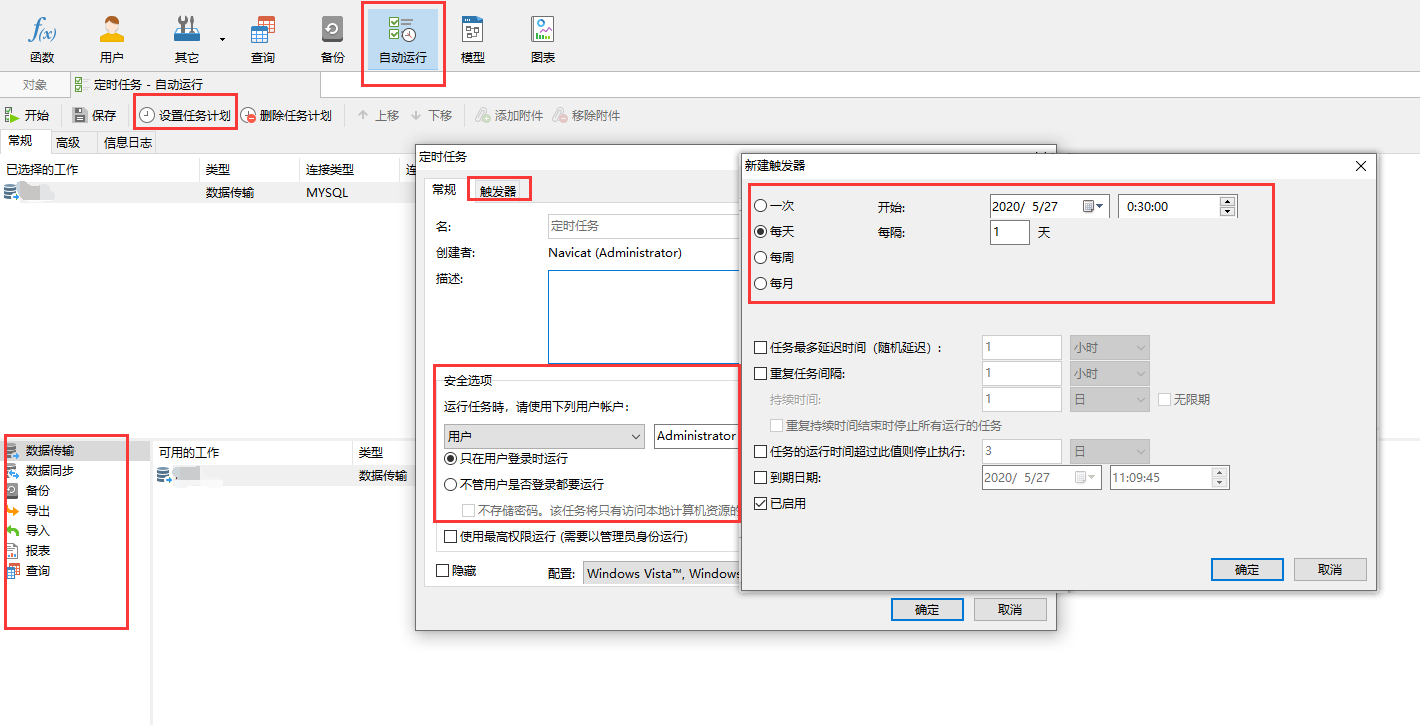This screenshot has height=725, width=1420.
Task: Select the 常规 tab in main window
Action: [x=20, y=140]
